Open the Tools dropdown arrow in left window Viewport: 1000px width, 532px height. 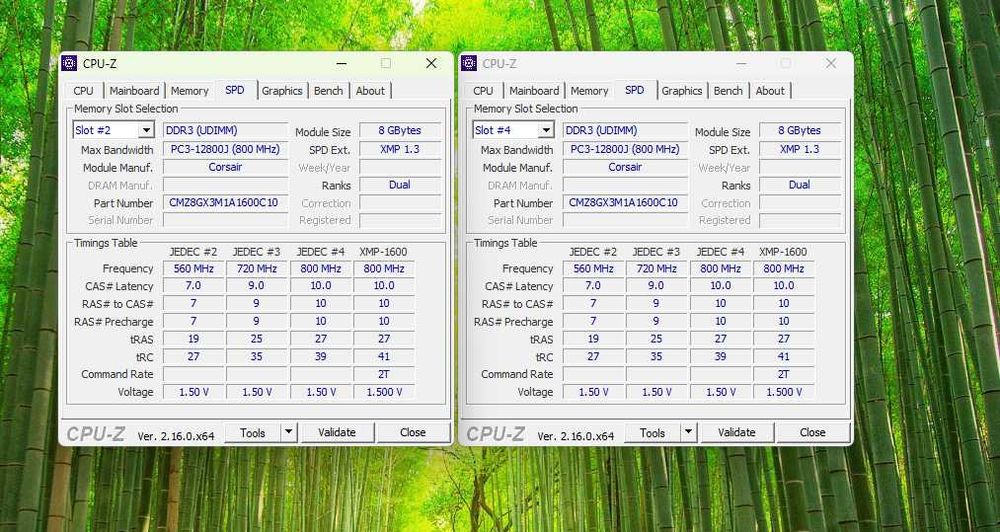tap(289, 432)
